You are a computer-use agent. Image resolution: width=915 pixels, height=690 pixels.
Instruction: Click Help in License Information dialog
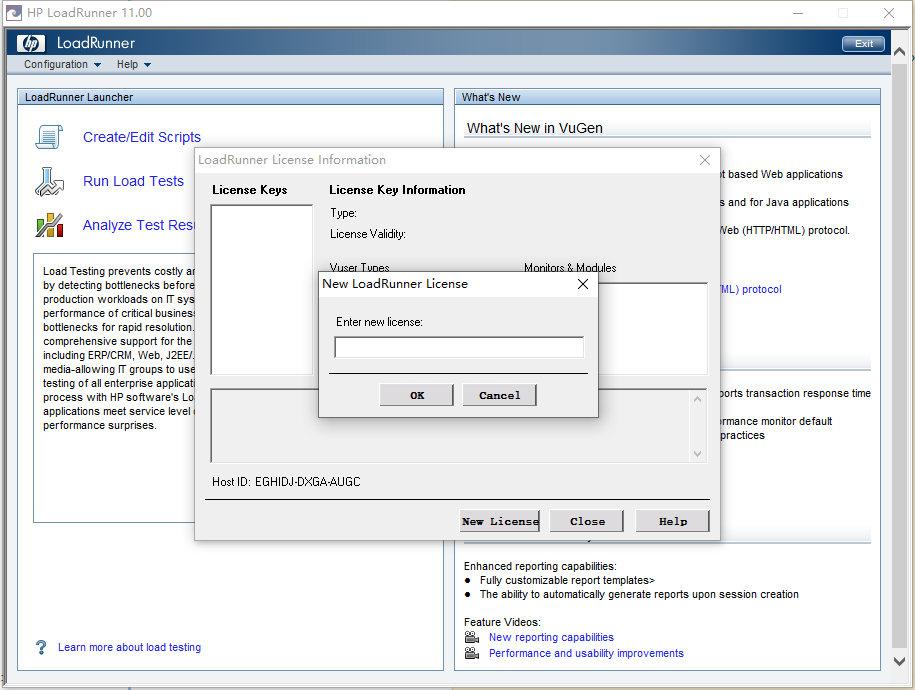coord(673,521)
